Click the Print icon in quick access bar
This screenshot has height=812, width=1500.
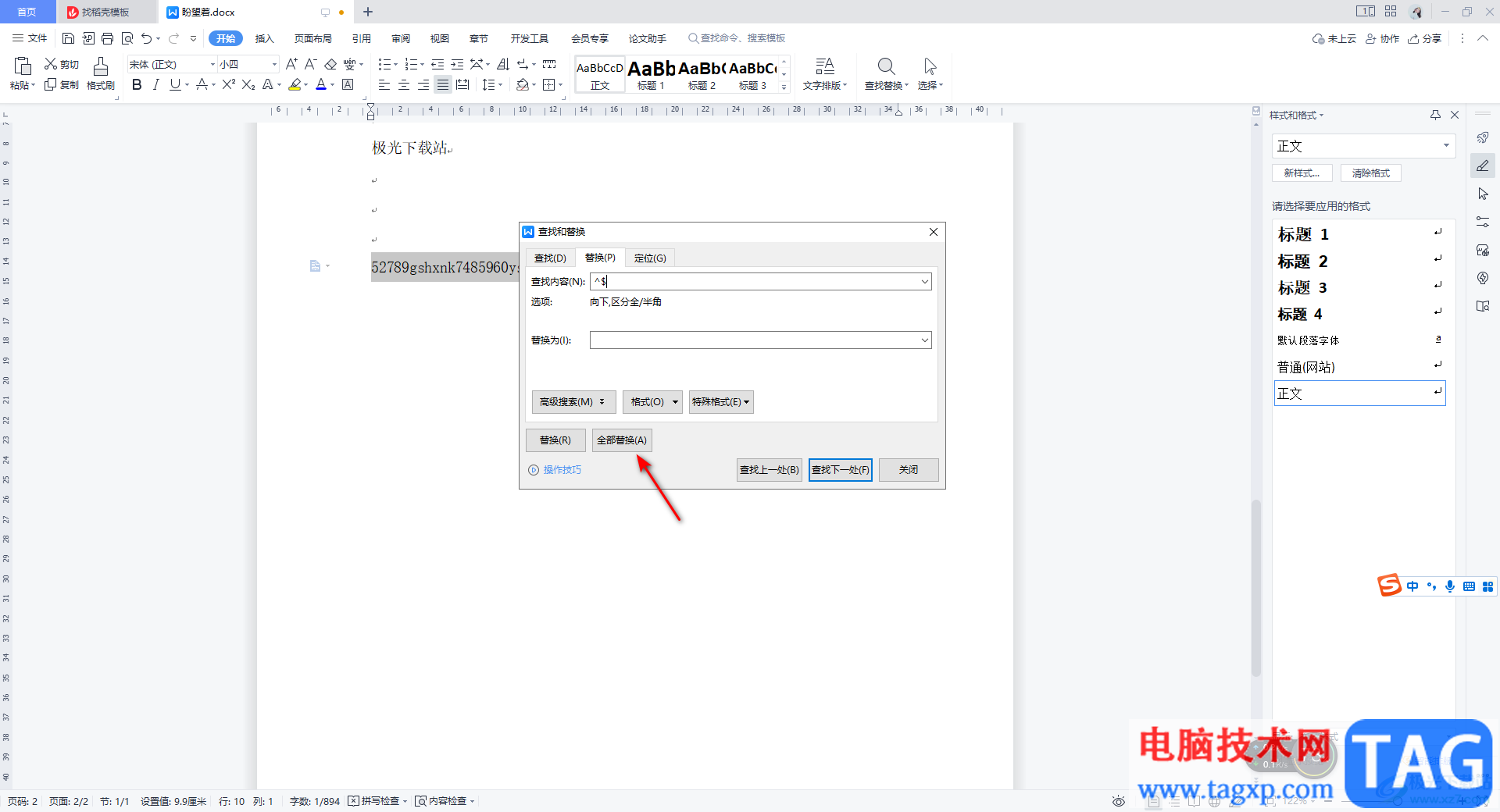[x=108, y=38]
